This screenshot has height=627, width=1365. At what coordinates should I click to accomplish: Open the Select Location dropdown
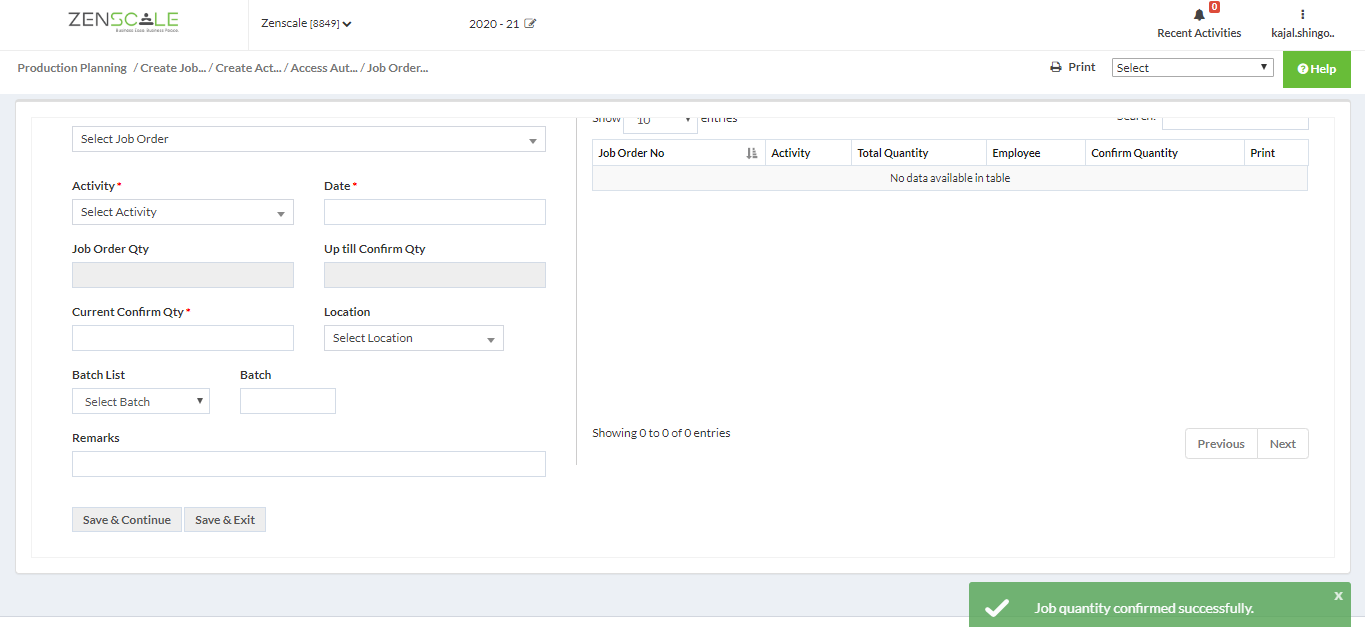pos(414,338)
